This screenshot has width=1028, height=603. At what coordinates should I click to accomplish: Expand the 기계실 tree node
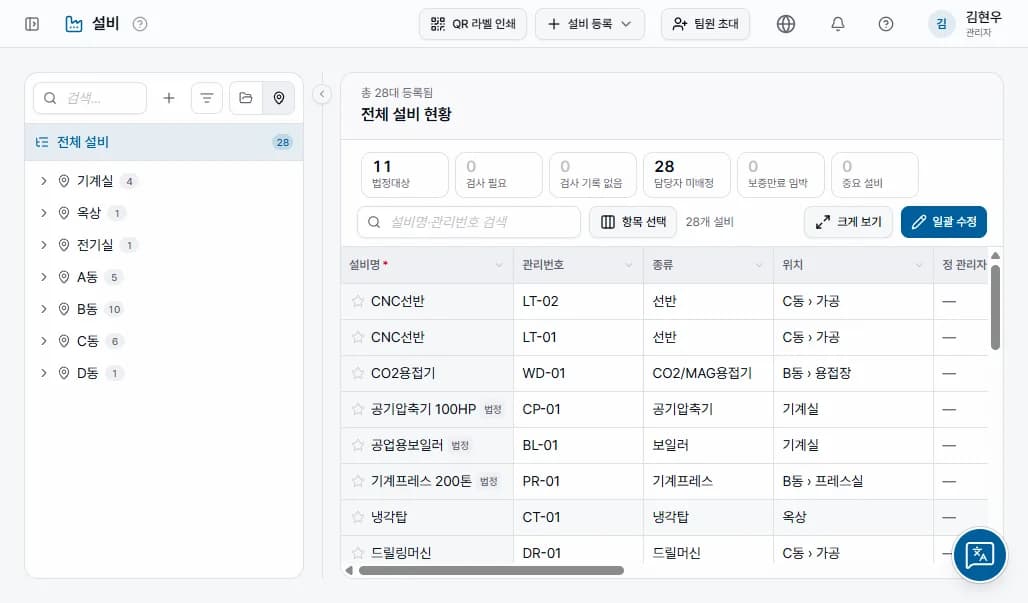43,181
